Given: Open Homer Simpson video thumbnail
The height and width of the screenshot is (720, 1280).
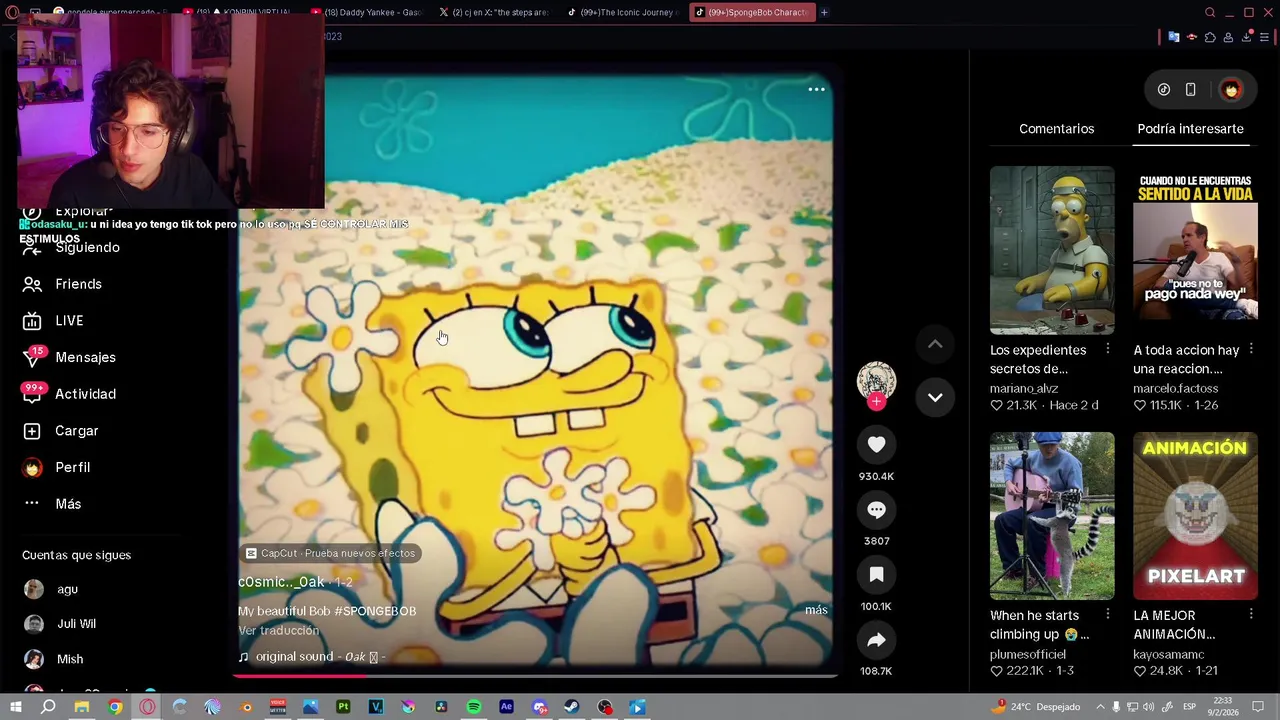Looking at the screenshot, I should tap(1052, 250).
